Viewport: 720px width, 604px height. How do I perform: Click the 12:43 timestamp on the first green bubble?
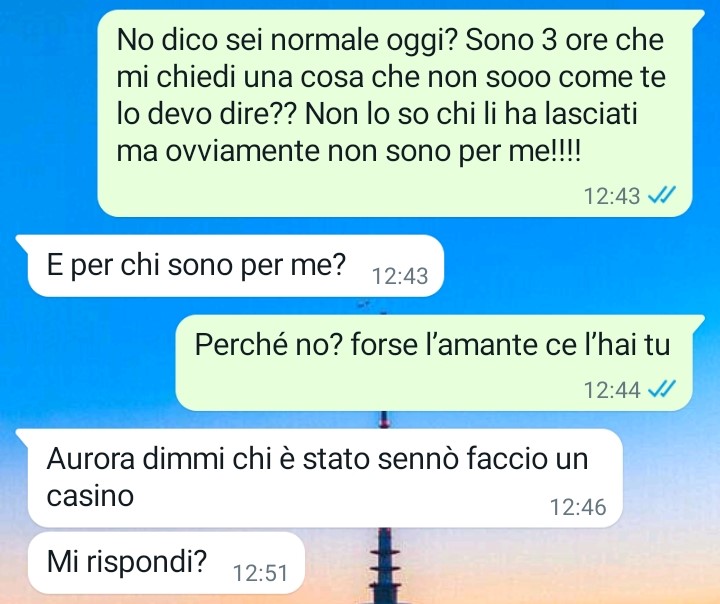[612, 196]
